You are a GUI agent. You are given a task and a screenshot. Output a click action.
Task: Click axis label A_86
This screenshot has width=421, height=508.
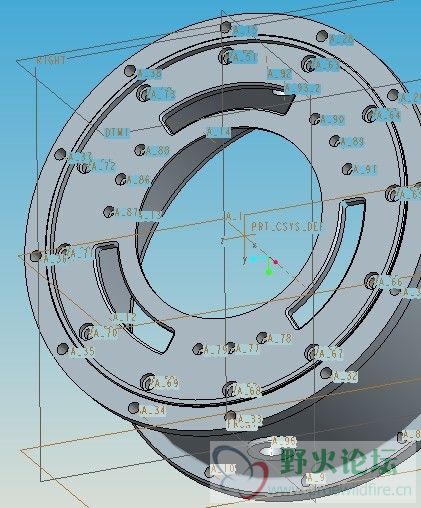(x=138, y=180)
